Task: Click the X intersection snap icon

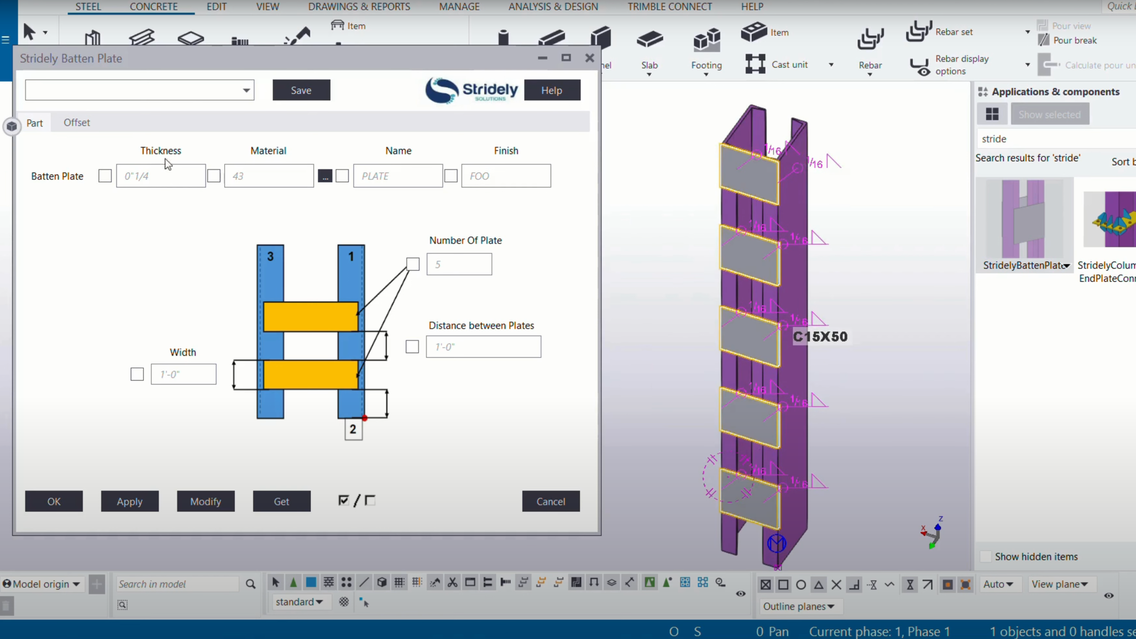Action: tap(836, 585)
